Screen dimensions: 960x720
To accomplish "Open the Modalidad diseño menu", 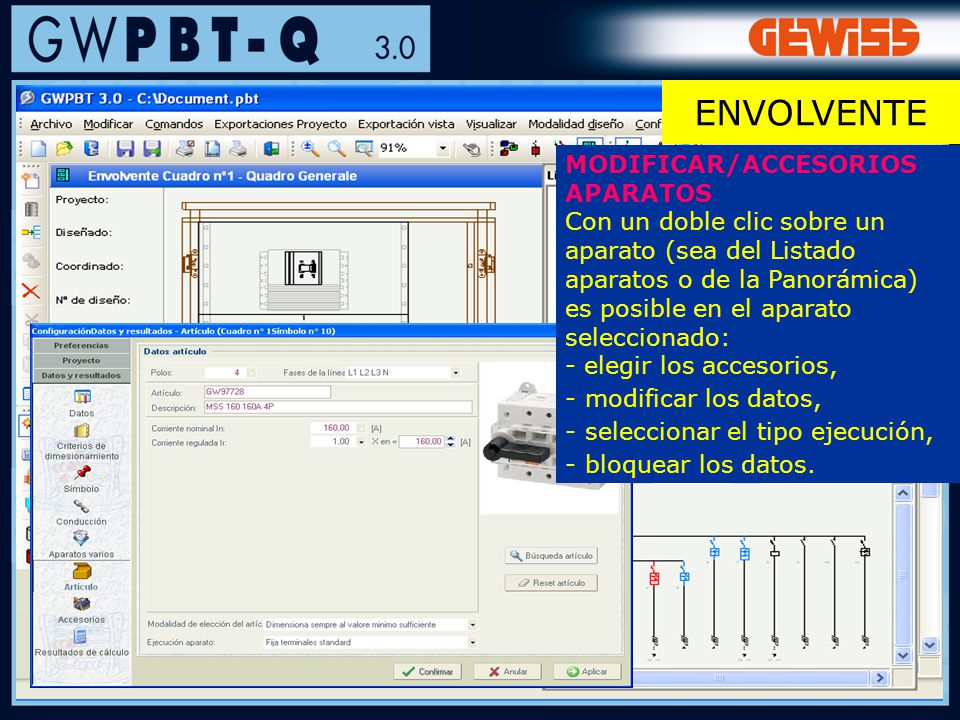I will click(576, 124).
